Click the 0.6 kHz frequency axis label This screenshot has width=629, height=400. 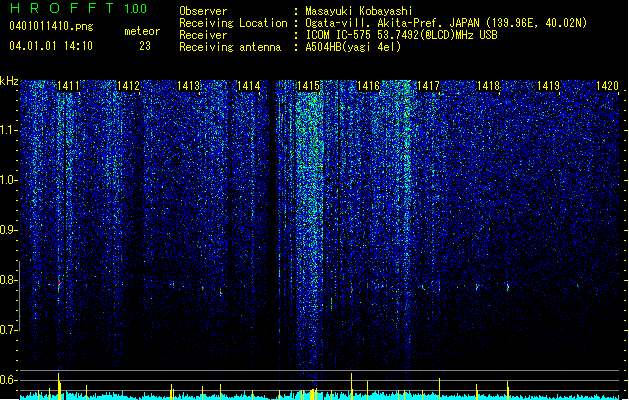click(x=9, y=380)
